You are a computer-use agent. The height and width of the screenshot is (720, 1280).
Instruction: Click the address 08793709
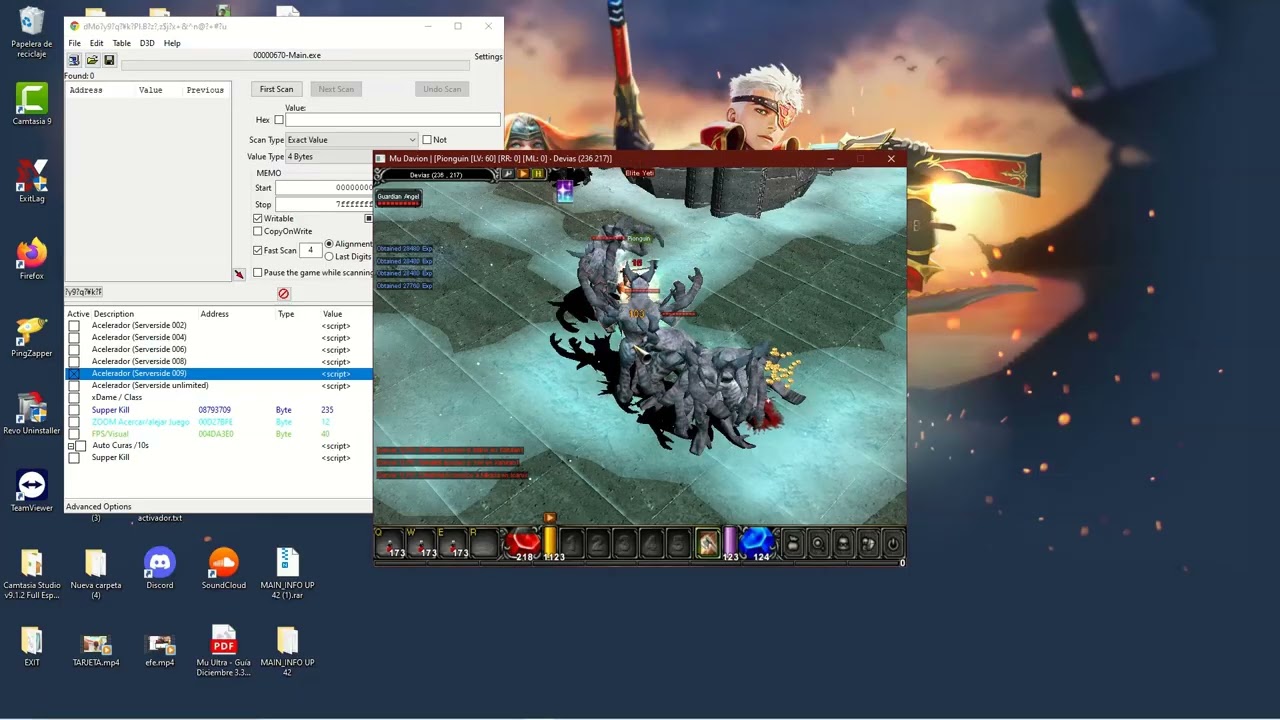tap(214, 410)
